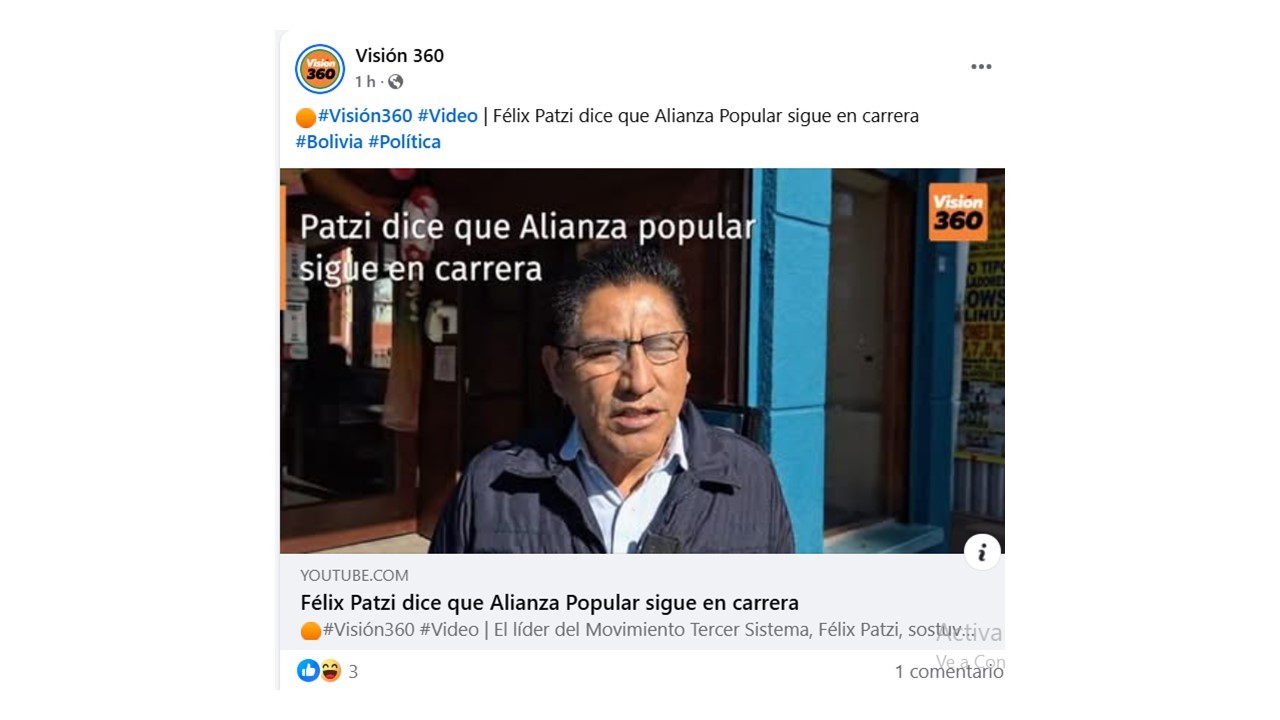This screenshot has width=1280, height=720.
Task: Open Visión 360 profile picture
Action: (320, 68)
